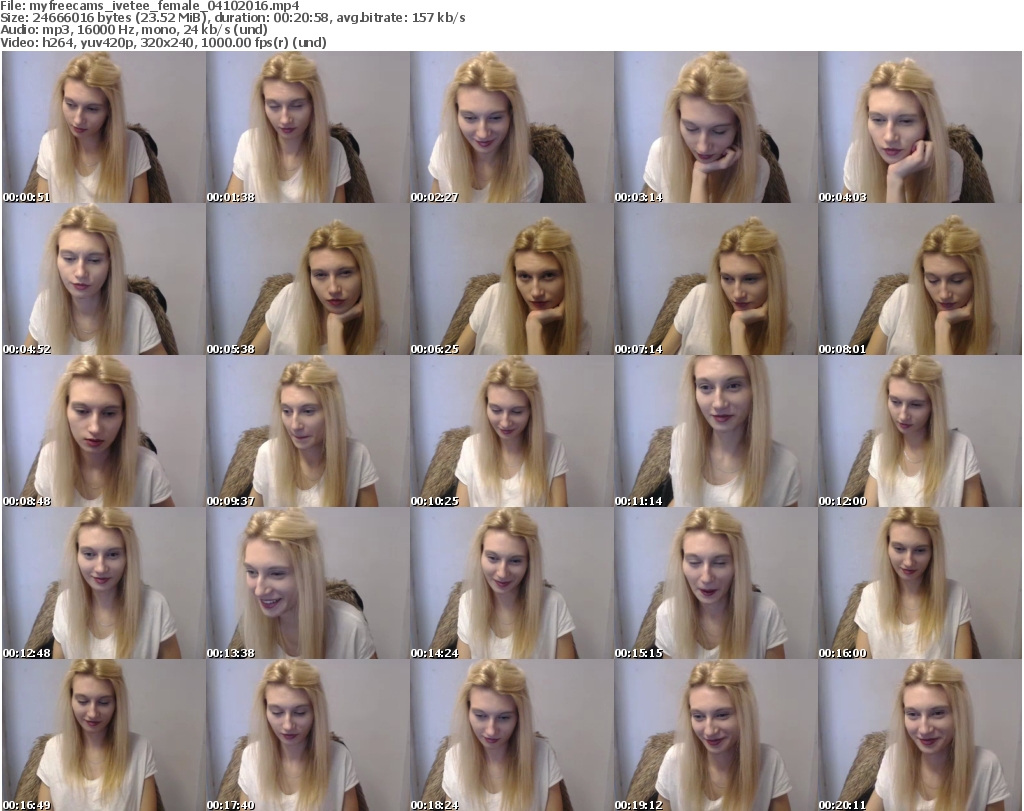Select the thumbnail stamped 00:13:38
This screenshot has height=811, width=1024.
click(x=308, y=582)
